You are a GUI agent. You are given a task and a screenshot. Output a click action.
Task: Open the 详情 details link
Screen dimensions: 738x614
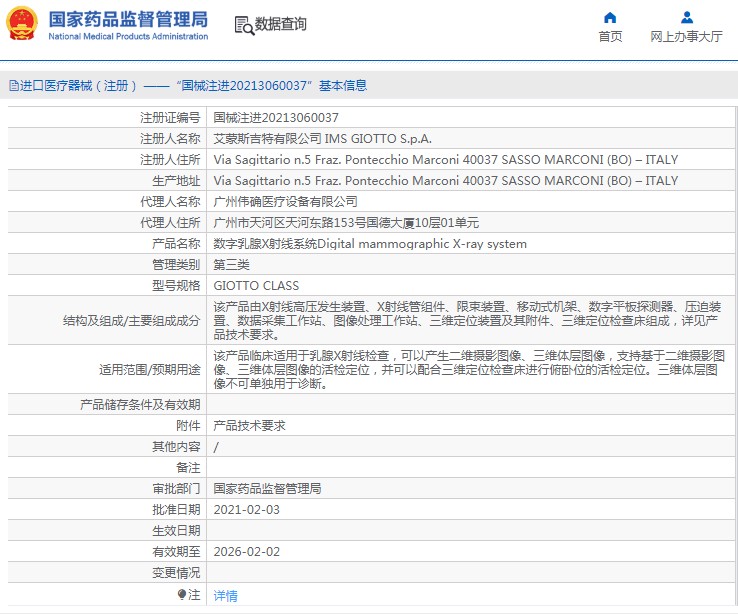coord(226,596)
